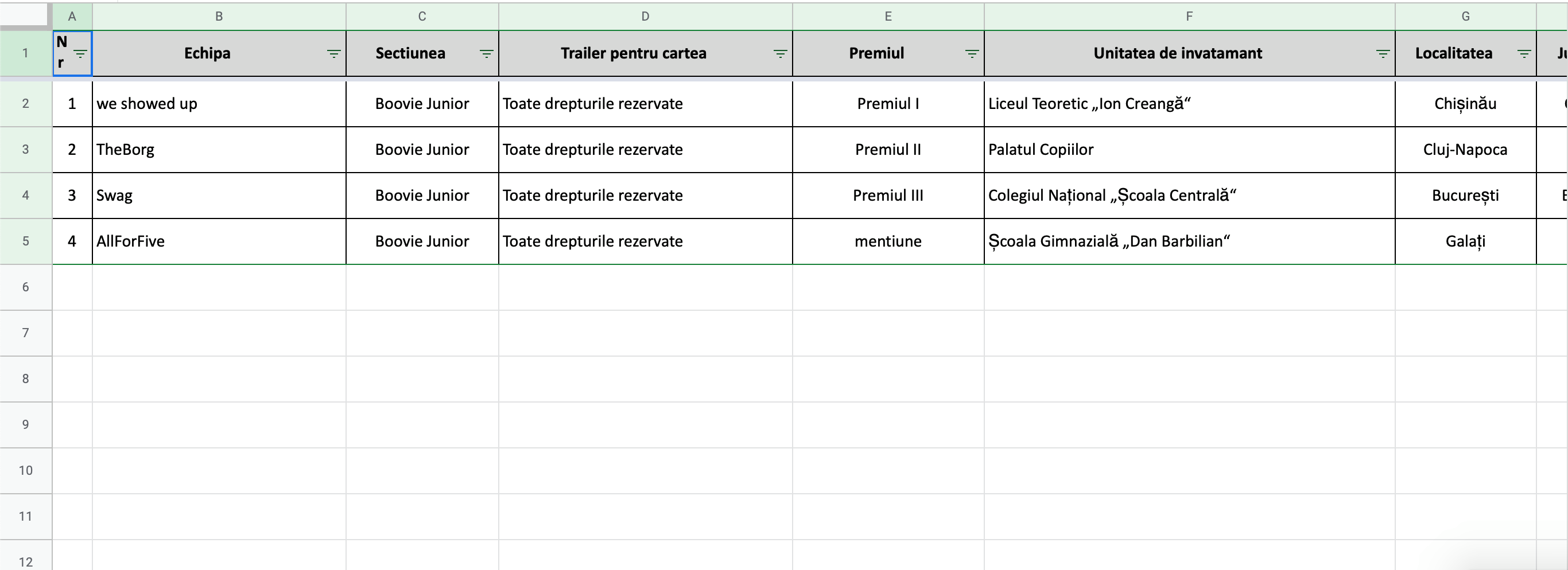This screenshot has height=570, width=1568.
Task: Select Swag row's Boovie Junior cell
Action: coord(422,196)
